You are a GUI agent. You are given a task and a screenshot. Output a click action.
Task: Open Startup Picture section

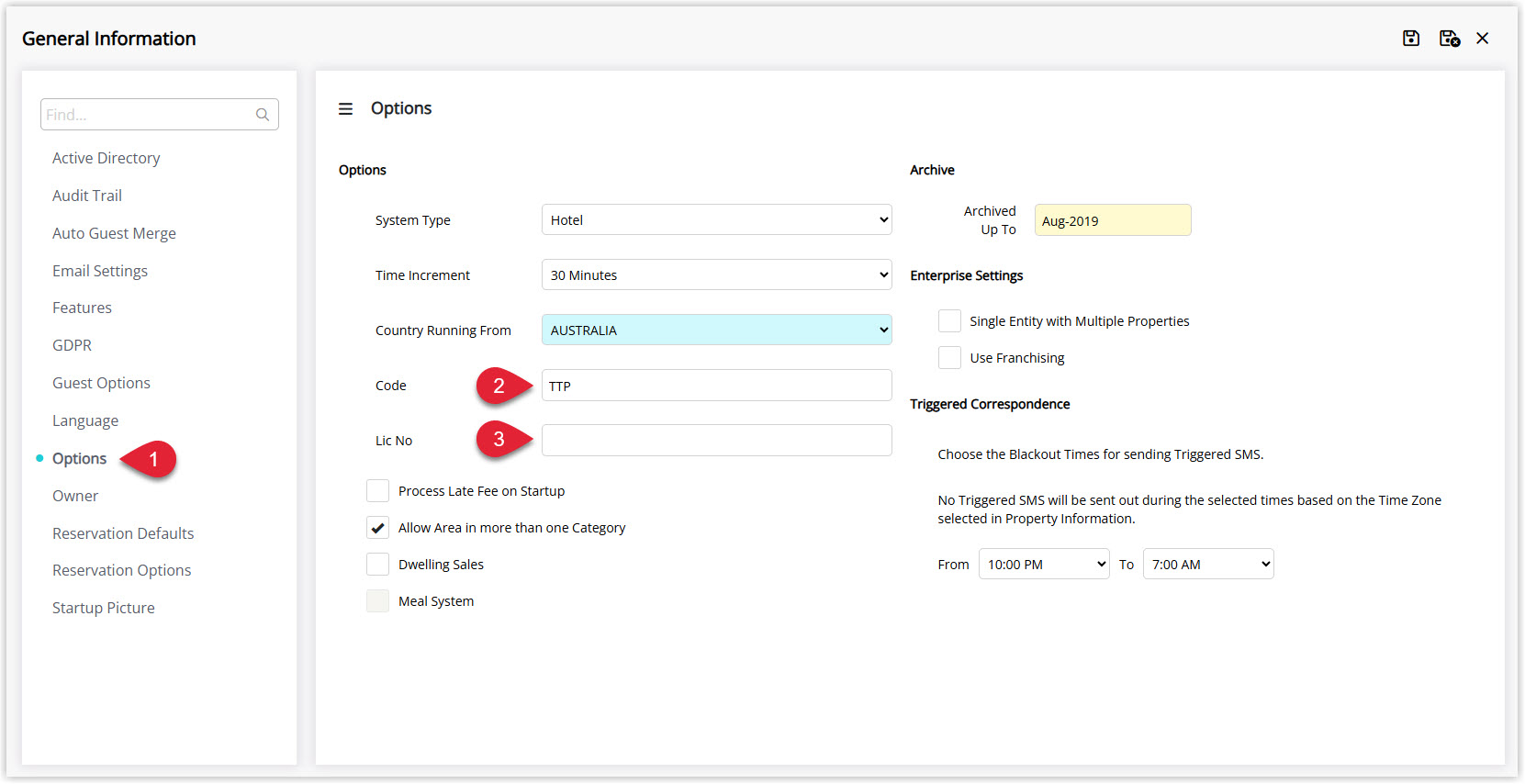[104, 608]
